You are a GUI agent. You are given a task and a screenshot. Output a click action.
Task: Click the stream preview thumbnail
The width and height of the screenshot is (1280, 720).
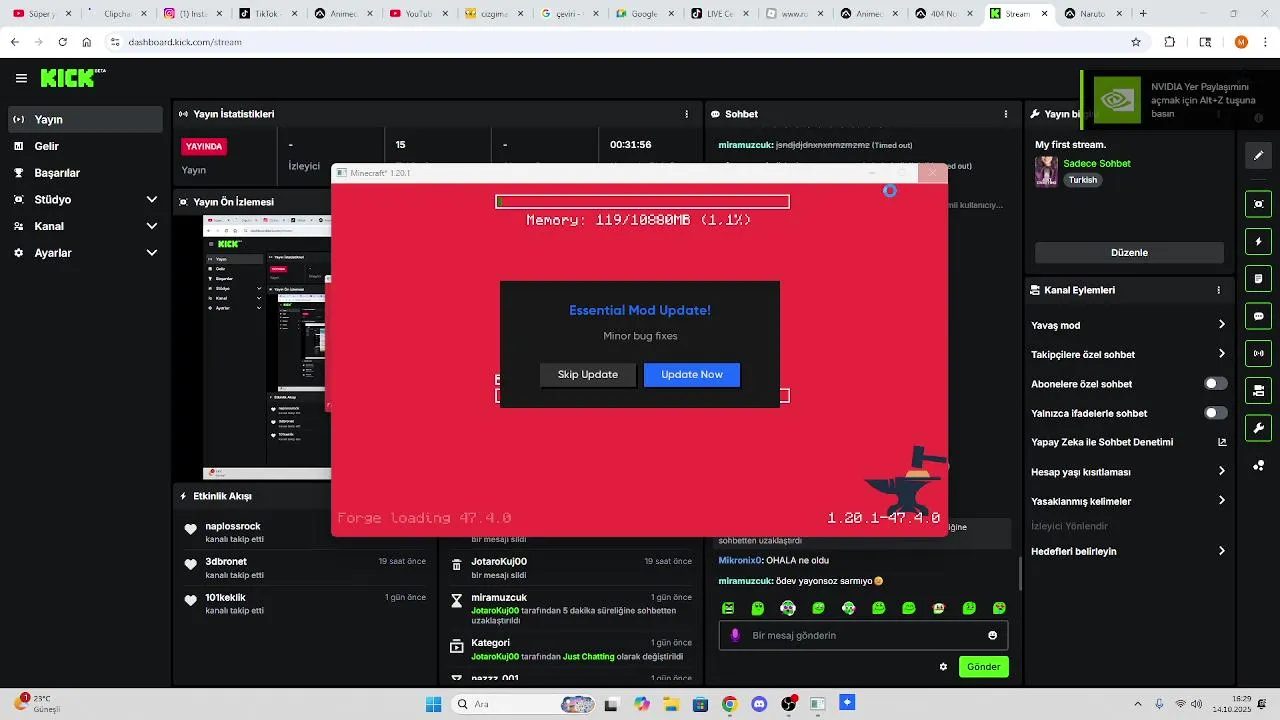266,347
